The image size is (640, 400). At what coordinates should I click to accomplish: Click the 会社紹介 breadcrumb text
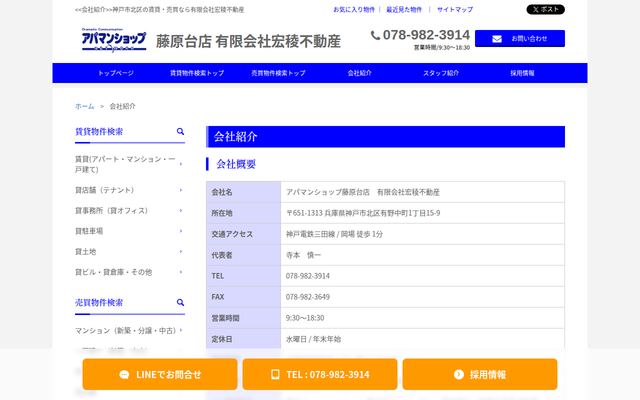click(122, 106)
